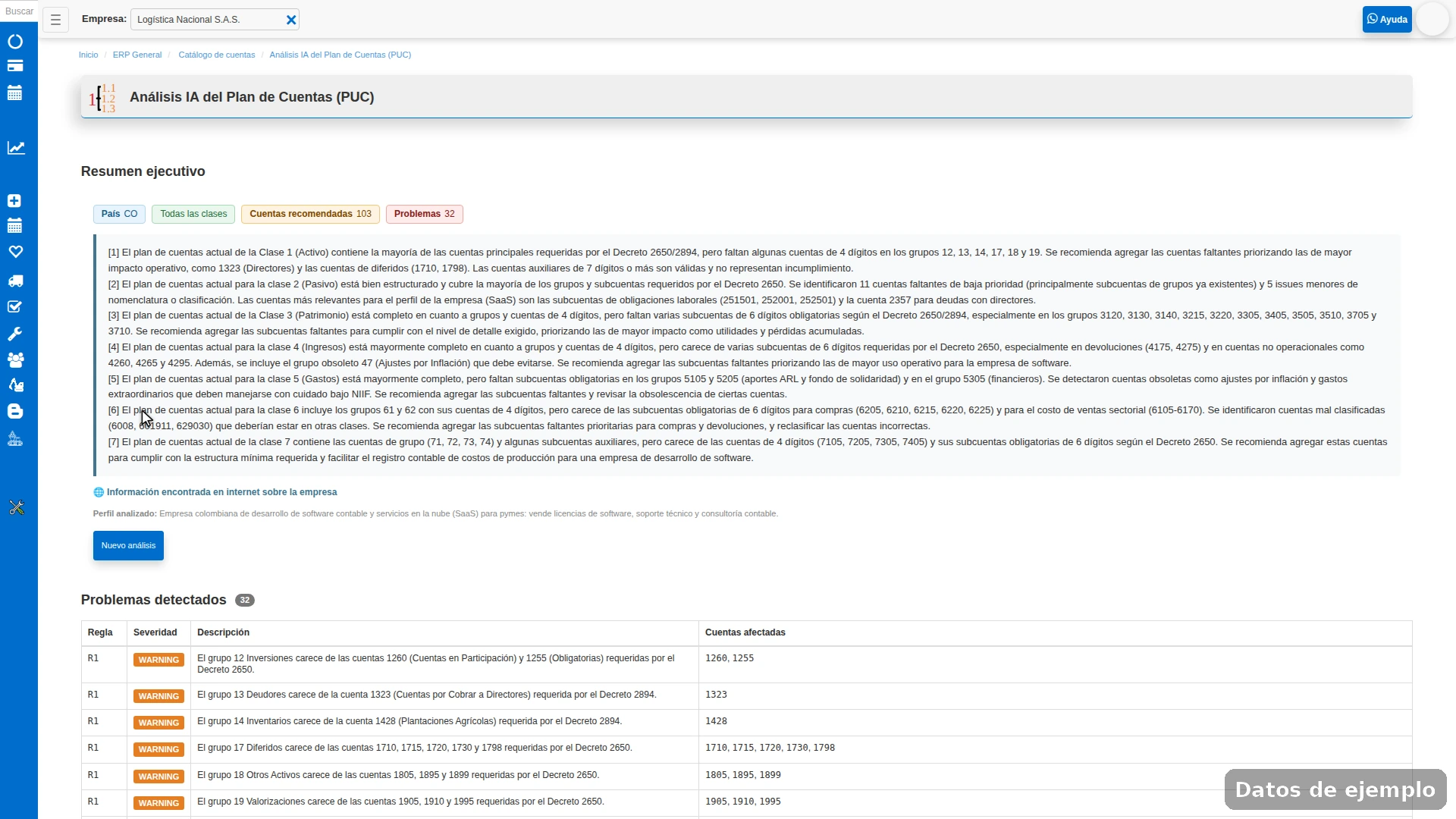
Task: Click the checklist checkbox sidebar icon
Action: point(14,307)
